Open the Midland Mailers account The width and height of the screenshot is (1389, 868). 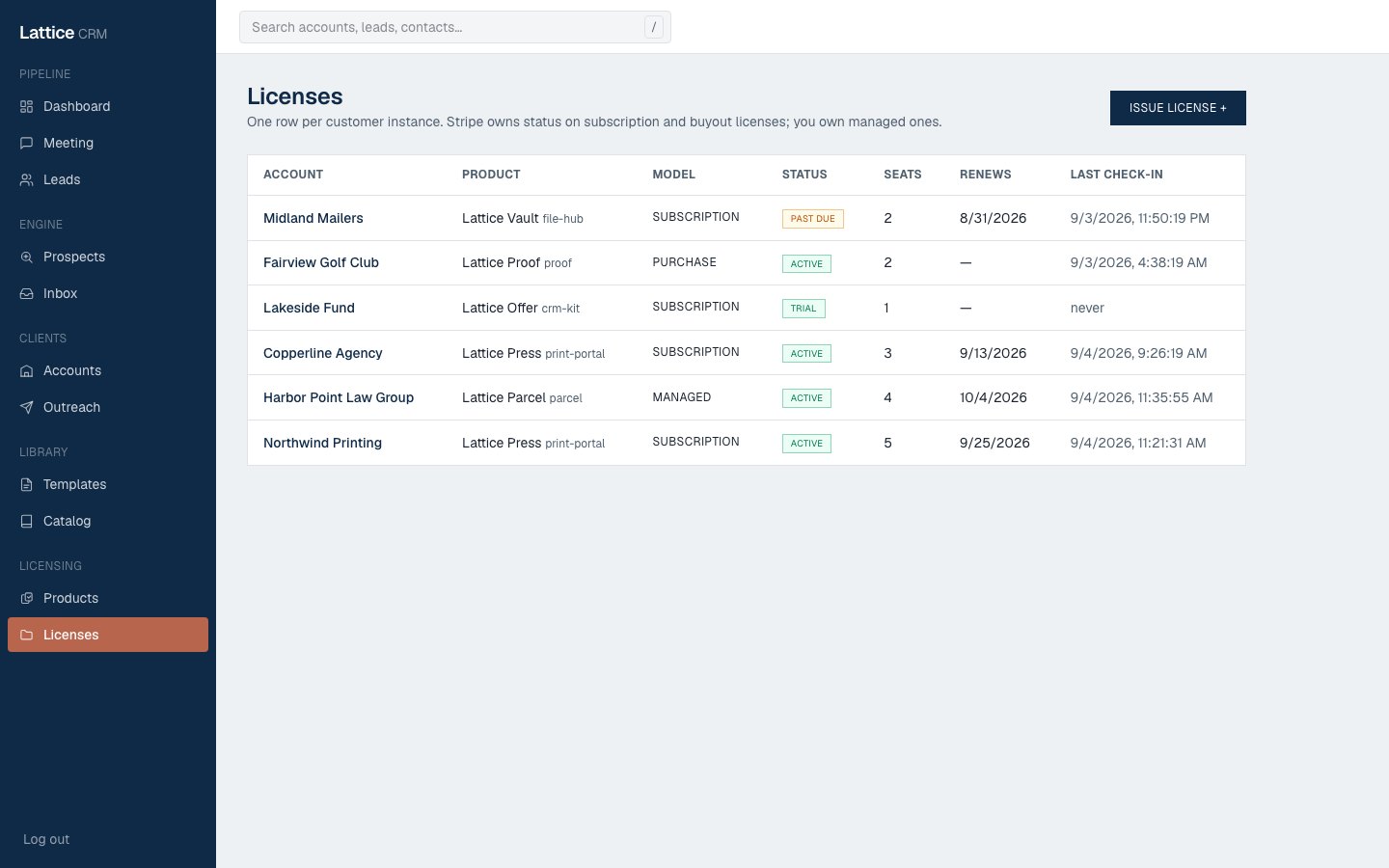tap(313, 218)
